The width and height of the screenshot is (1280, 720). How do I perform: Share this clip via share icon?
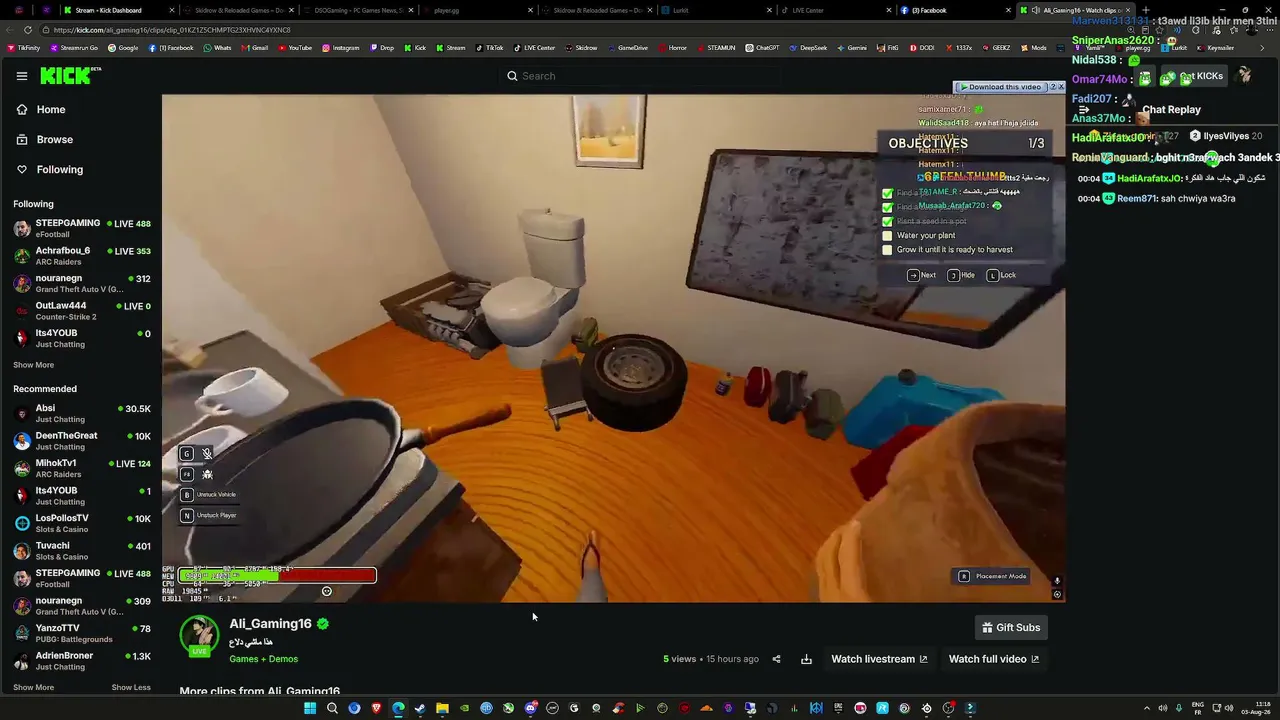776,659
